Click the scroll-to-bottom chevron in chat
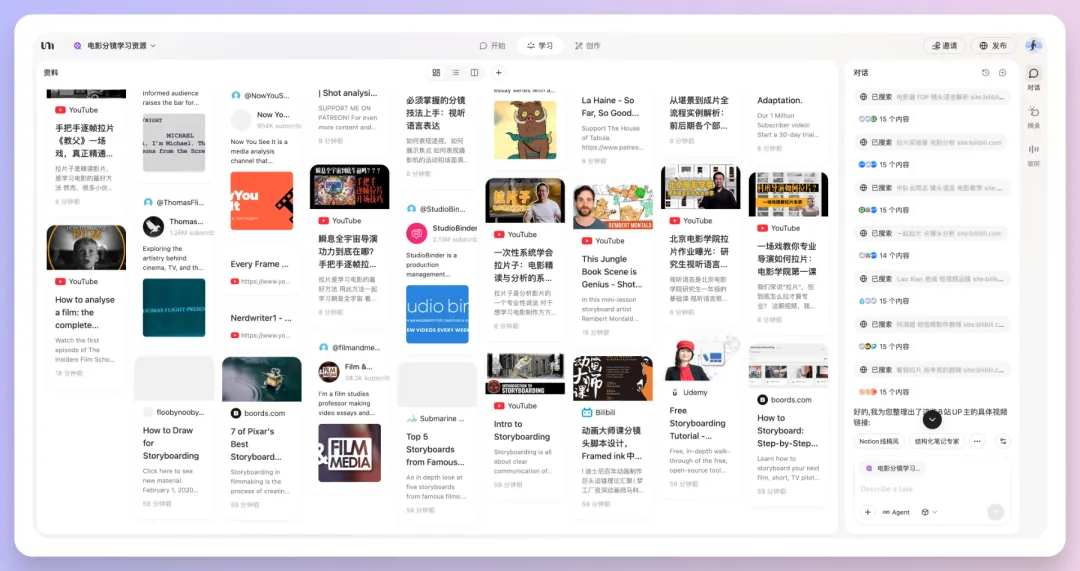1080x571 pixels. coord(932,419)
